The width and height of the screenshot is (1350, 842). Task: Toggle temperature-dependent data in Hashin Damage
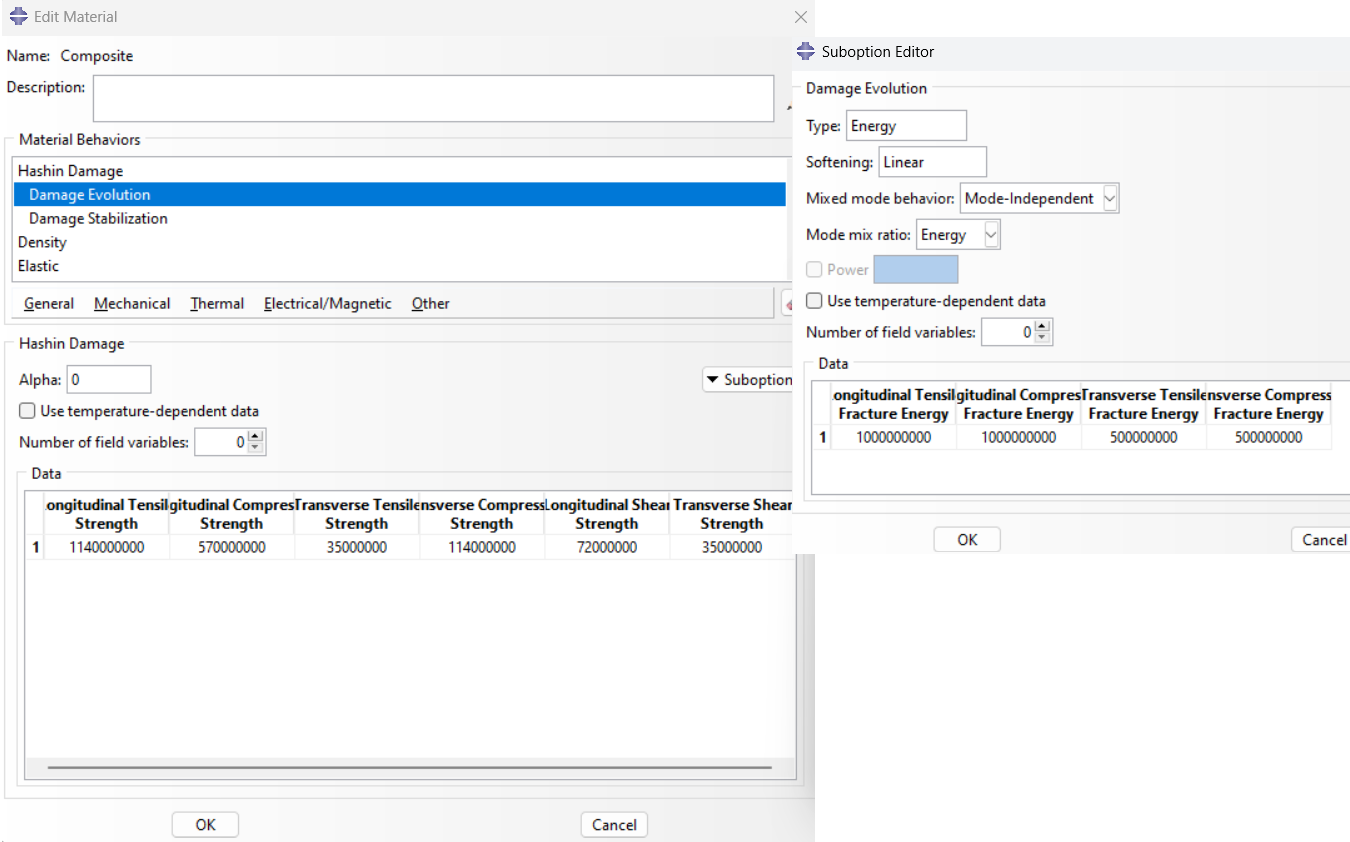point(28,411)
